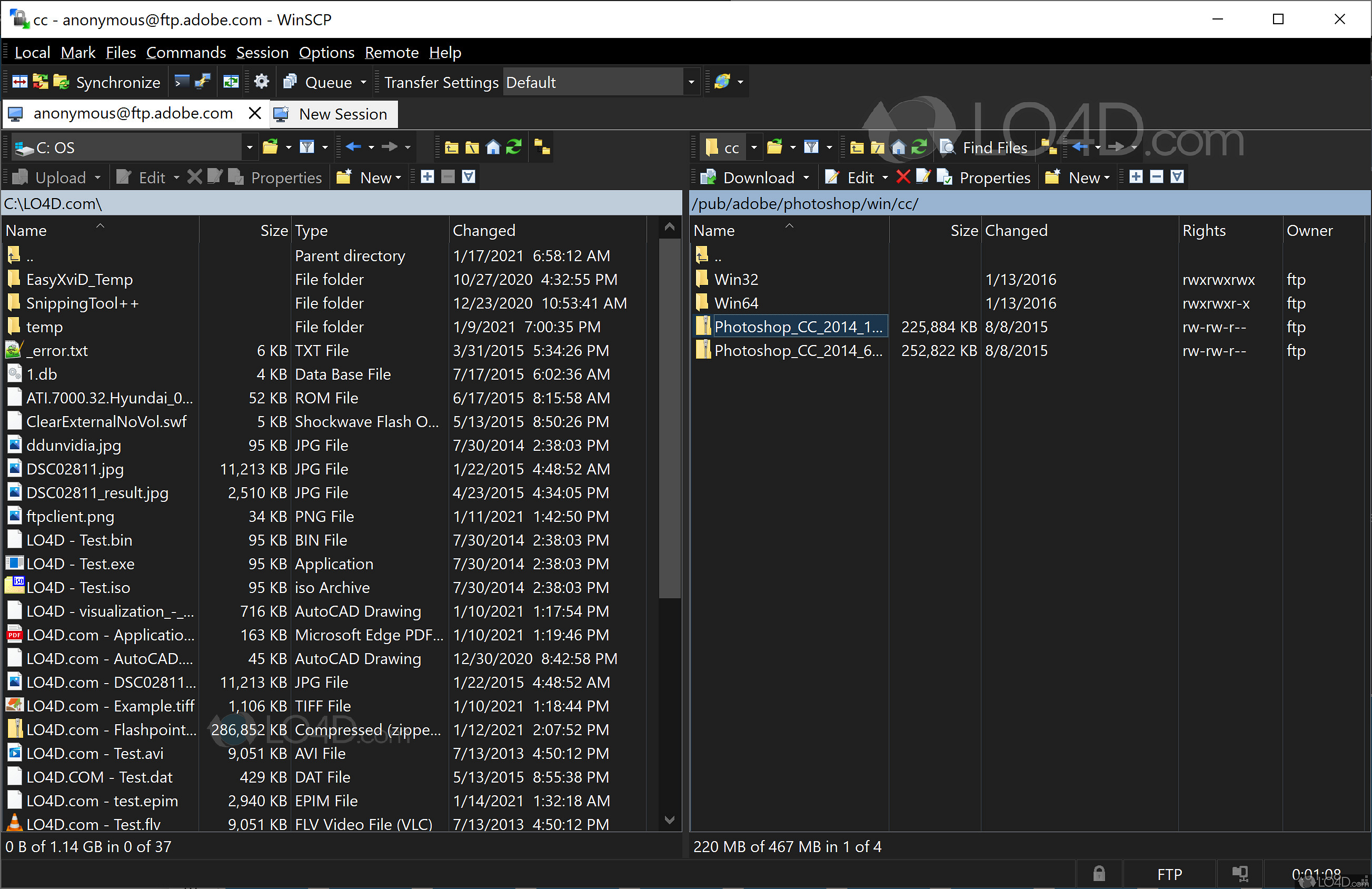
Task: Open the Preferences gear icon
Action: [262, 83]
